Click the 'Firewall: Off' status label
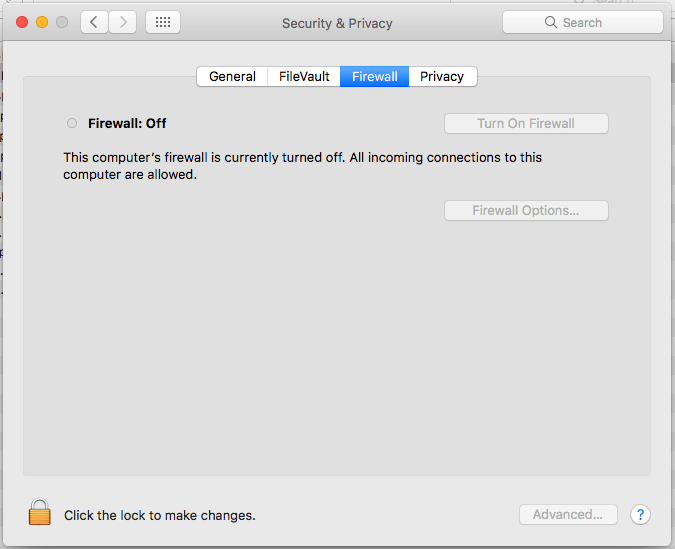This screenshot has height=549, width=675. [x=127, y=124]
